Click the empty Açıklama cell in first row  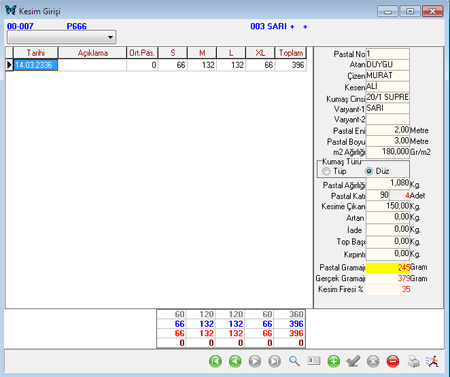[x=92, y=65]
